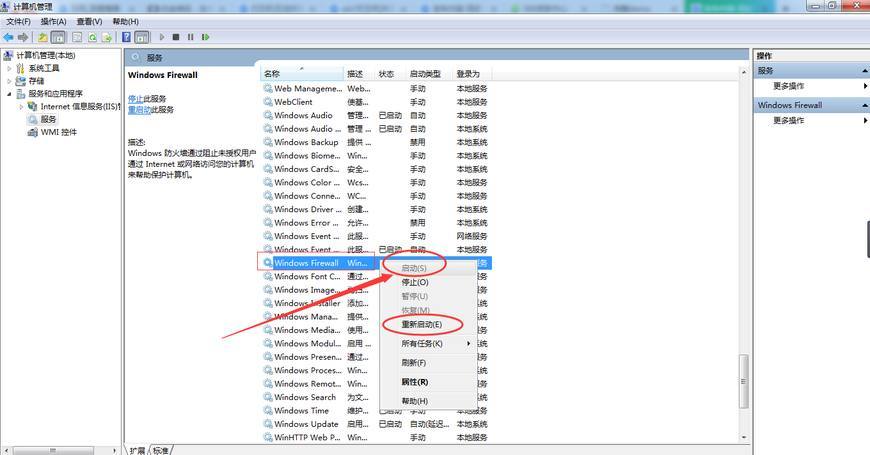Screen dimensions: 870x455
Task: Choose 帮助(H) in the context menu
Action: coord(428,401)
